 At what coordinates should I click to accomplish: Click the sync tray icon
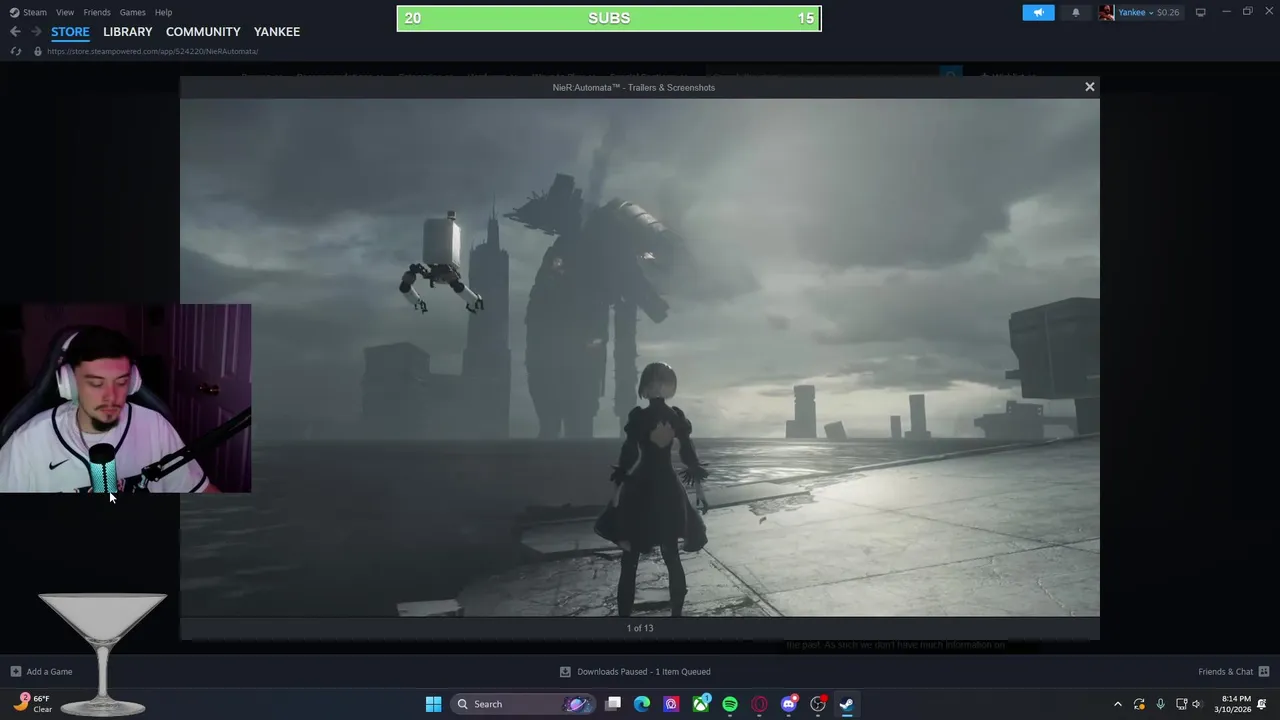pos(1139,704)
